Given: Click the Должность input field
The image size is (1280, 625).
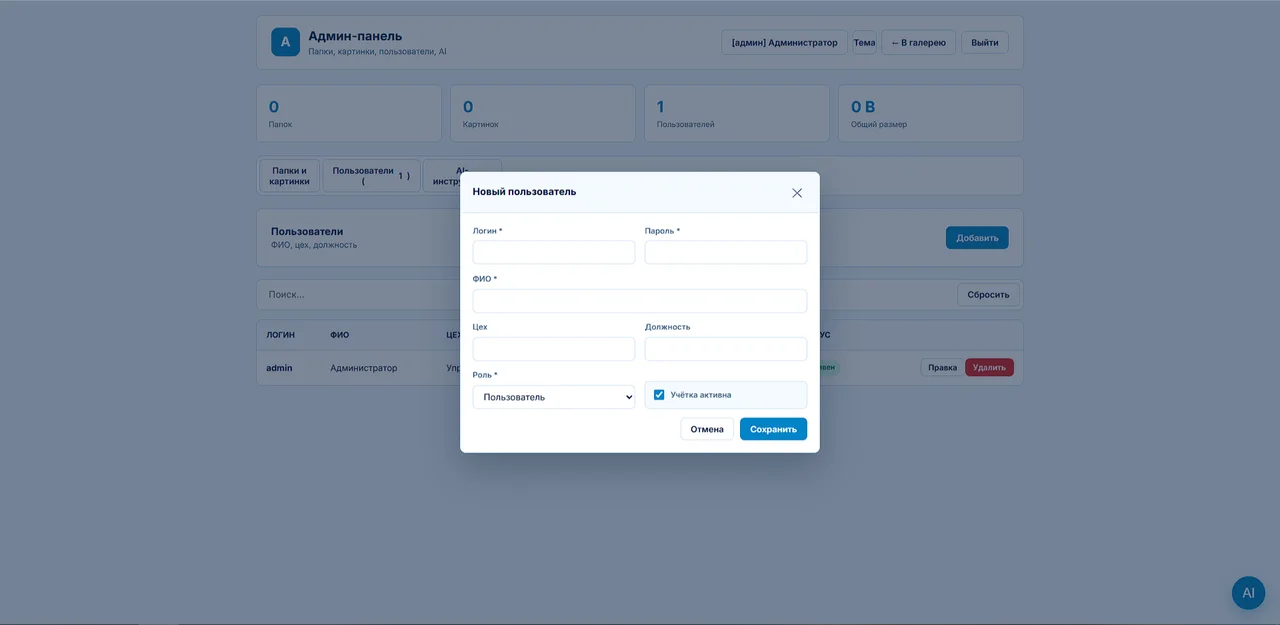Looking at the screenshot, I should 726,349.
